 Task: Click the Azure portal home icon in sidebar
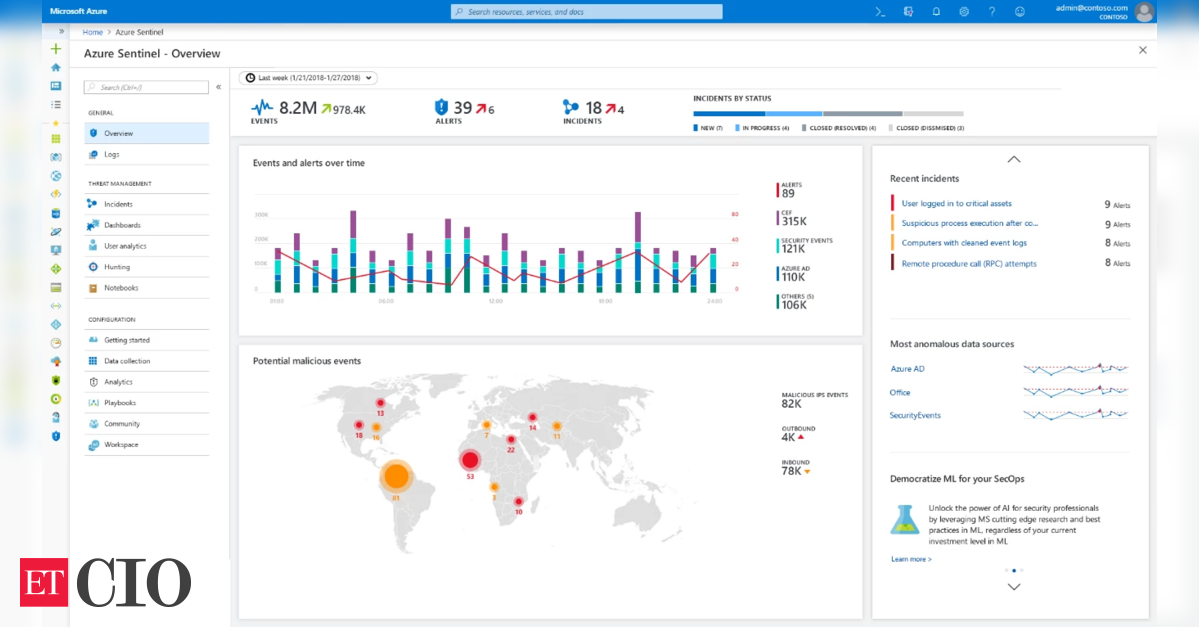click(56, 67)
